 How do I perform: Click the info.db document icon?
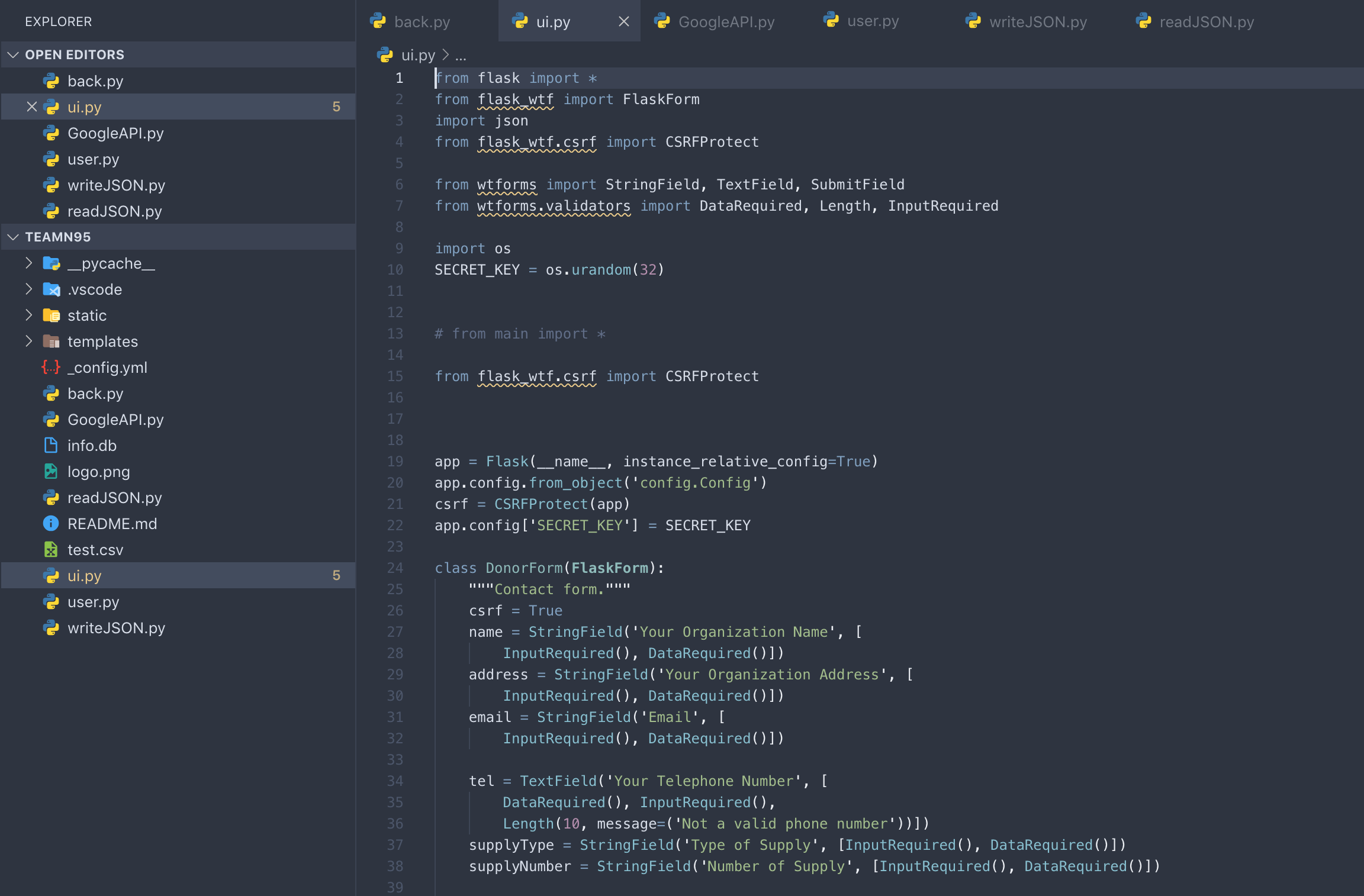[x=51, y=446]
